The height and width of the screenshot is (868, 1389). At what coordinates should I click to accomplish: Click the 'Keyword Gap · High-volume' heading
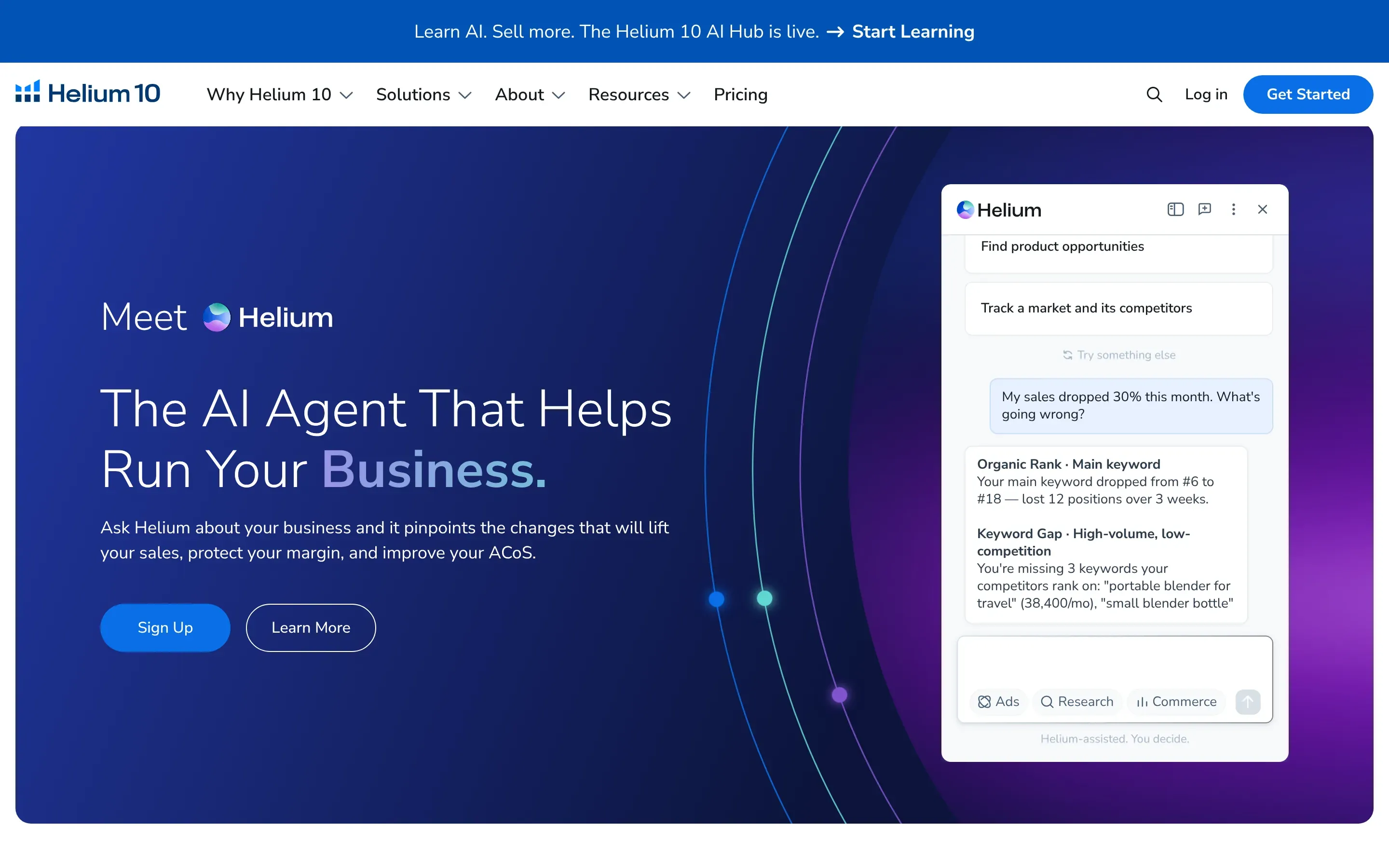1083,542
